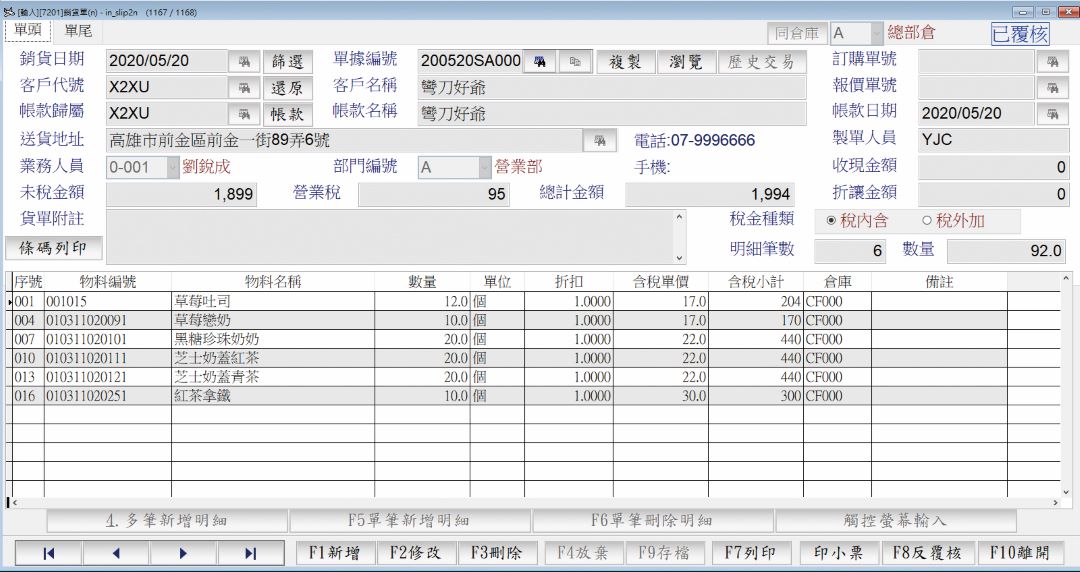This screenshot has height=572, width=1080.
Task: Switch to the 單尾 tab
Action: pos(78,30)
